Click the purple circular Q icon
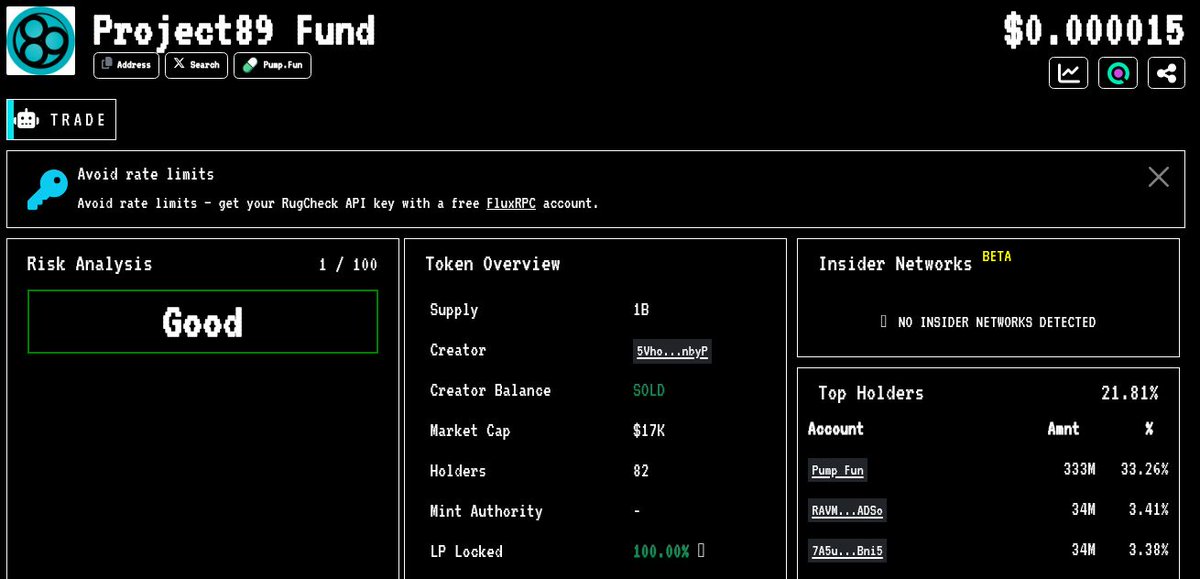The height and width of the screenshot is (579, 1200). (x=1118, y=73)
